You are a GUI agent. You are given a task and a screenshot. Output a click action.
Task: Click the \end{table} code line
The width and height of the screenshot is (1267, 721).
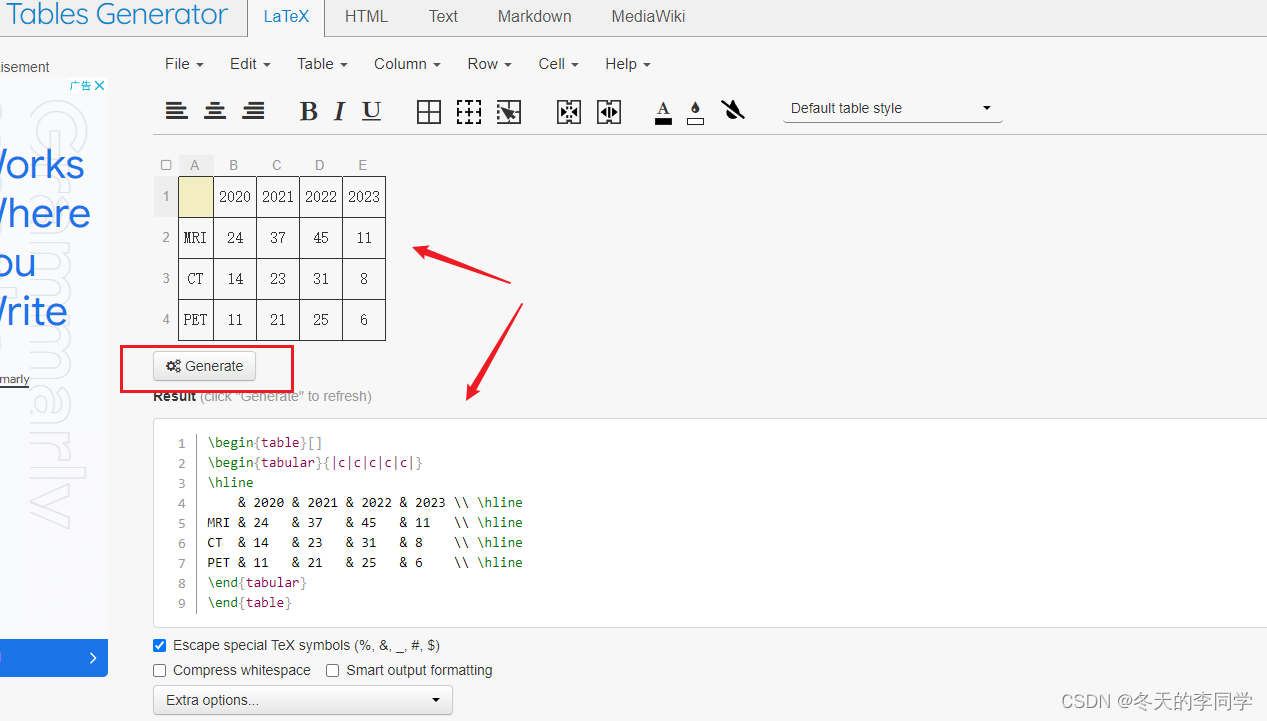click(250, 603)
